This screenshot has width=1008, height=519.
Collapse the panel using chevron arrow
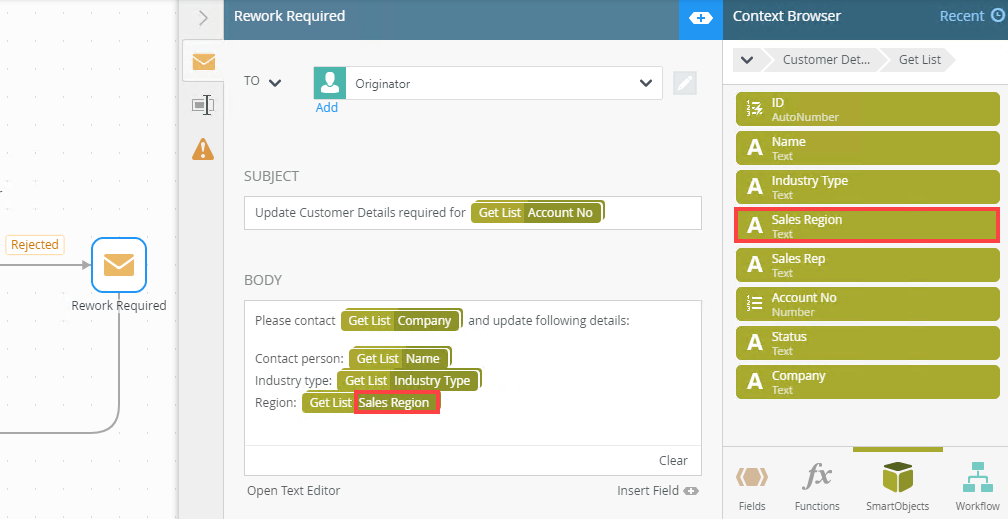pyautogui.click(x=203, y=18)
